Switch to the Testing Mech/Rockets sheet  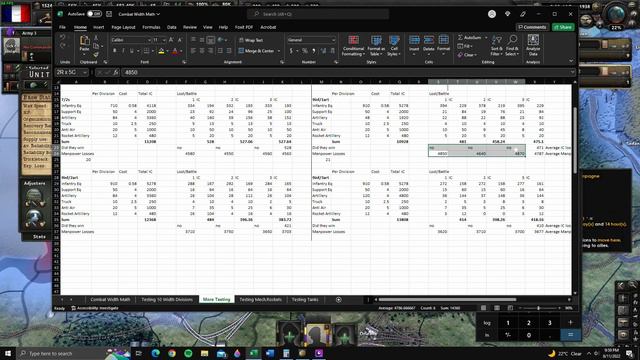(260, 300)
